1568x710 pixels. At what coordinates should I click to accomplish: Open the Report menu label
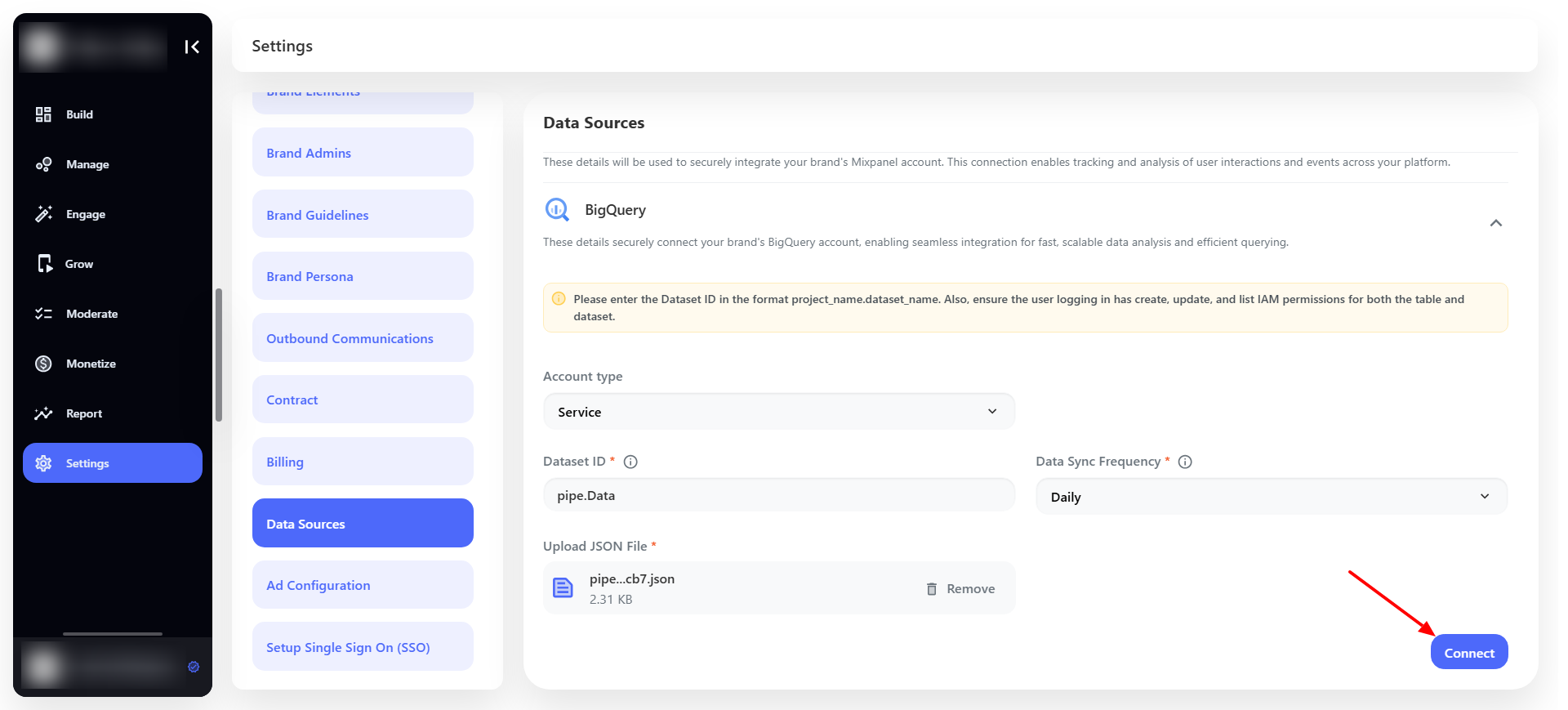tap(84, 413)
